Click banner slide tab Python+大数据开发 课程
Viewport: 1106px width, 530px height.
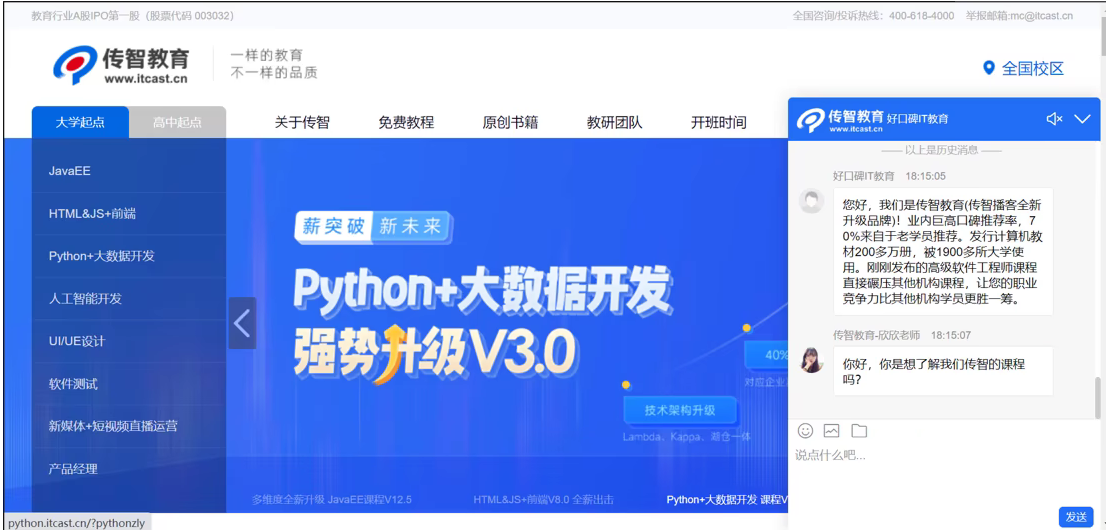pyautogui.click(x=727, y=500)
